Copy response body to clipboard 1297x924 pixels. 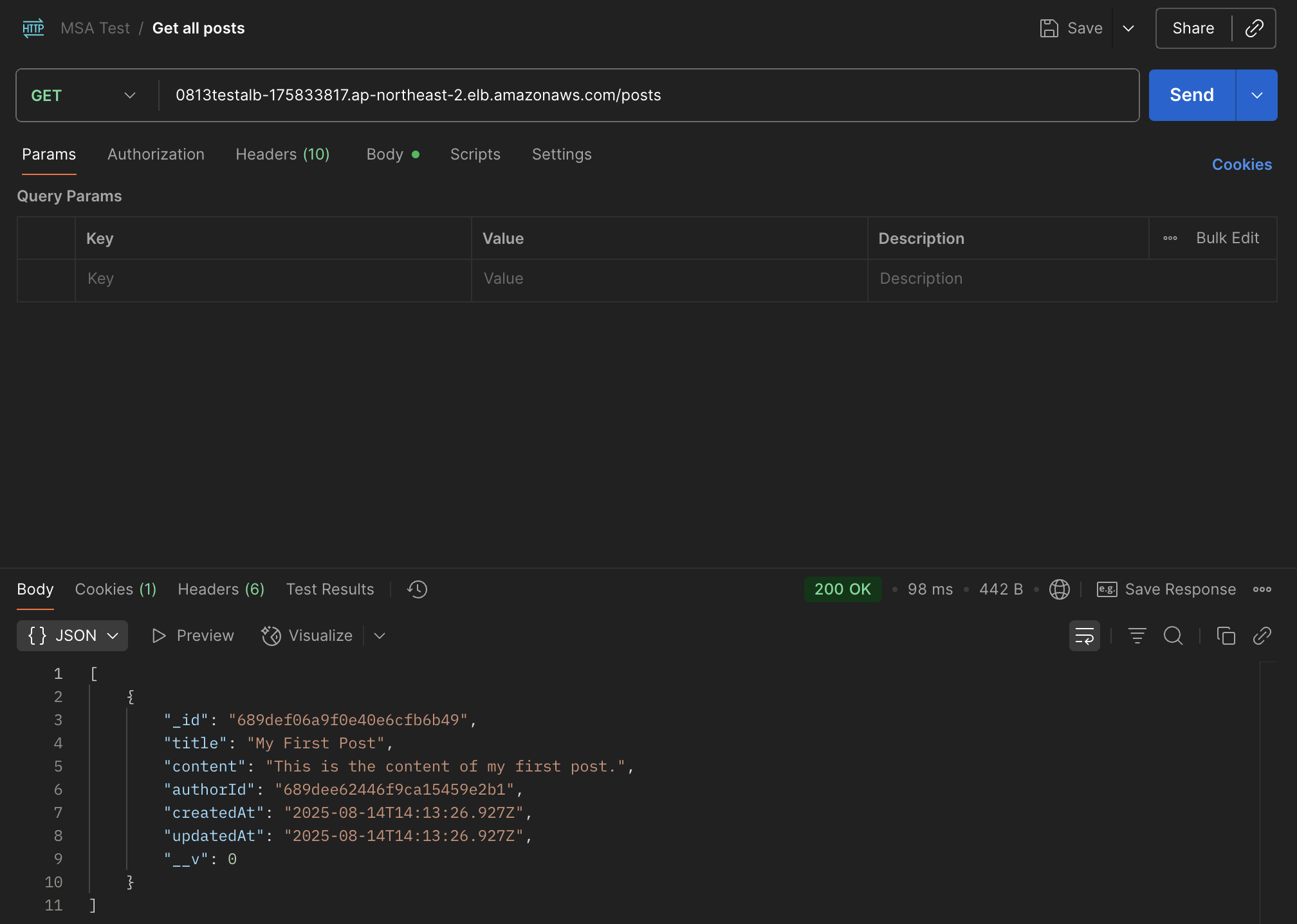tap(1226, 636)
